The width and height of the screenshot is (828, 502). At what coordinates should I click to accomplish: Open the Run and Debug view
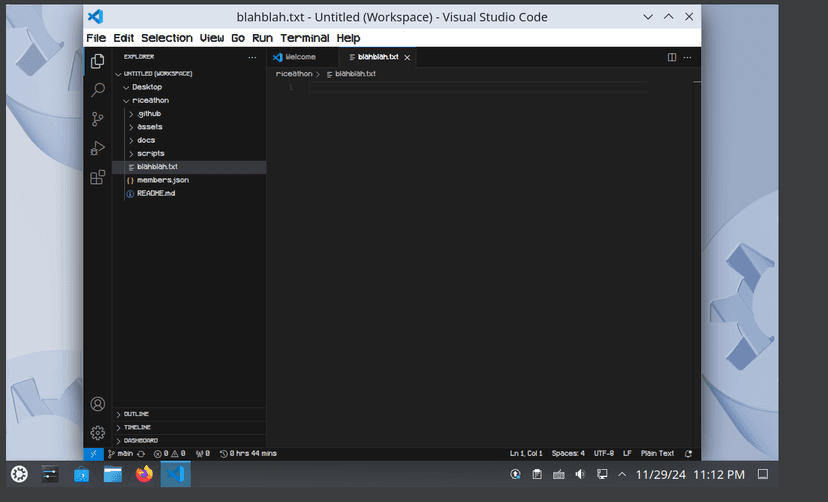tap(98, 148)
